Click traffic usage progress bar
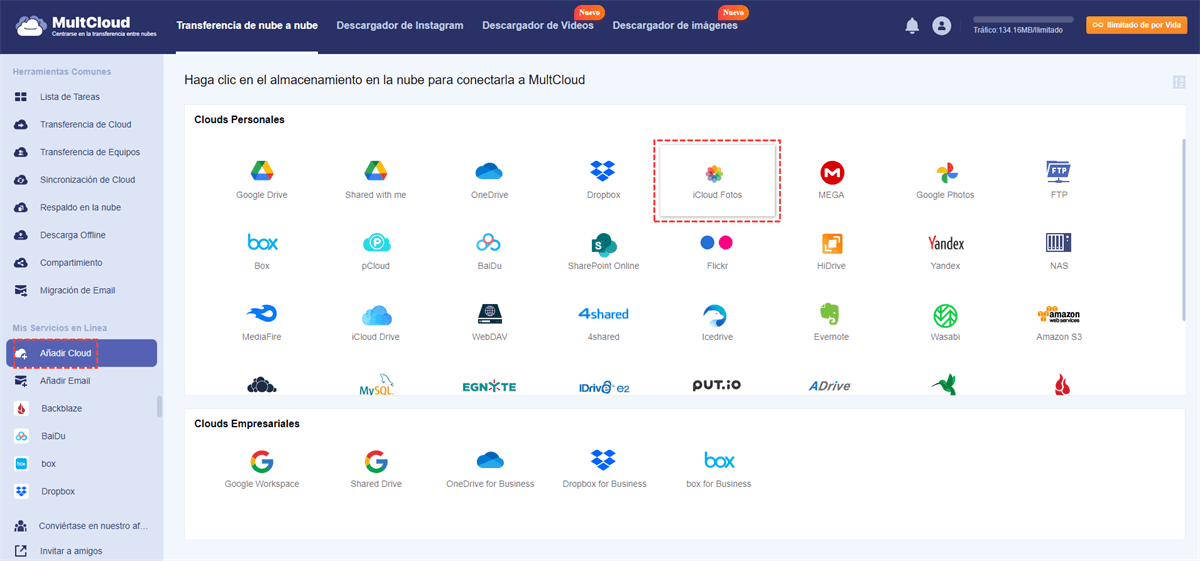This screenshot has height=561, width=1200. 1023,19
